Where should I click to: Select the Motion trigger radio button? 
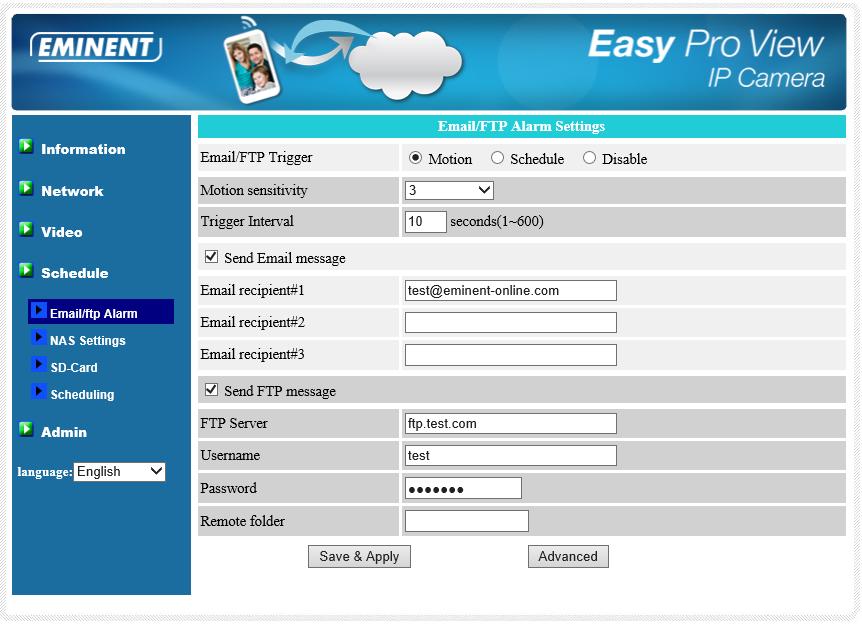[415, 158]
